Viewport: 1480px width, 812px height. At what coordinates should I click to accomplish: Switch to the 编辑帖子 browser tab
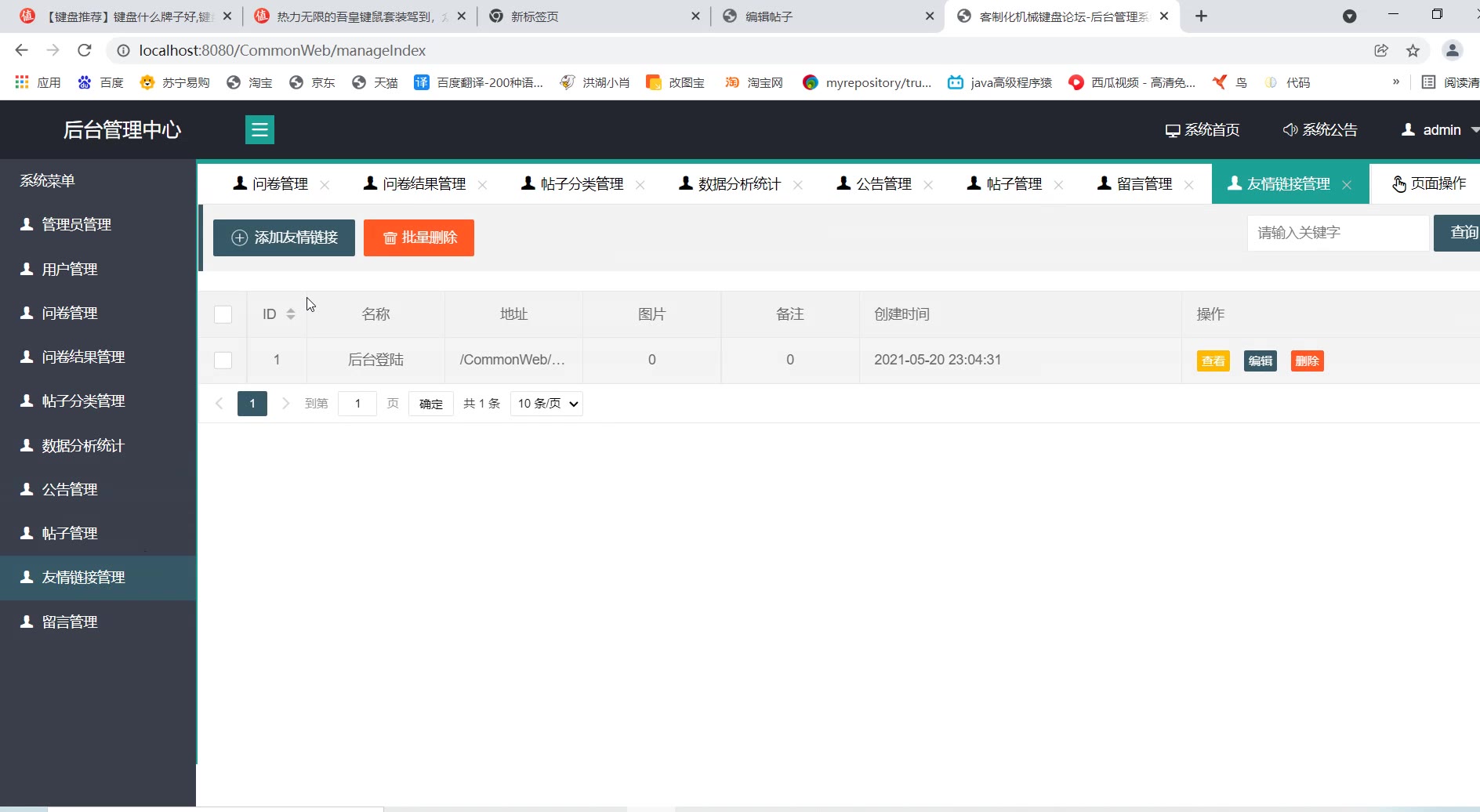pos(827,16)
